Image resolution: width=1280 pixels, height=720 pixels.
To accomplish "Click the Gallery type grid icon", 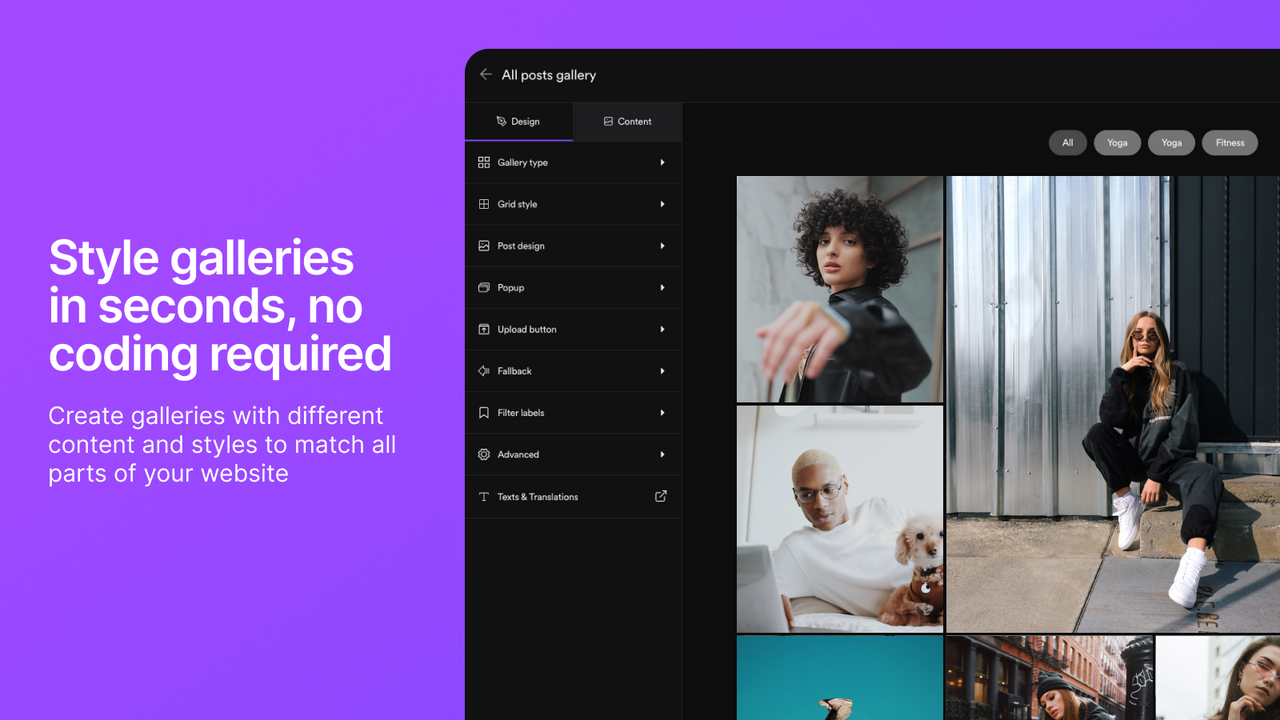I will (485, 162).
